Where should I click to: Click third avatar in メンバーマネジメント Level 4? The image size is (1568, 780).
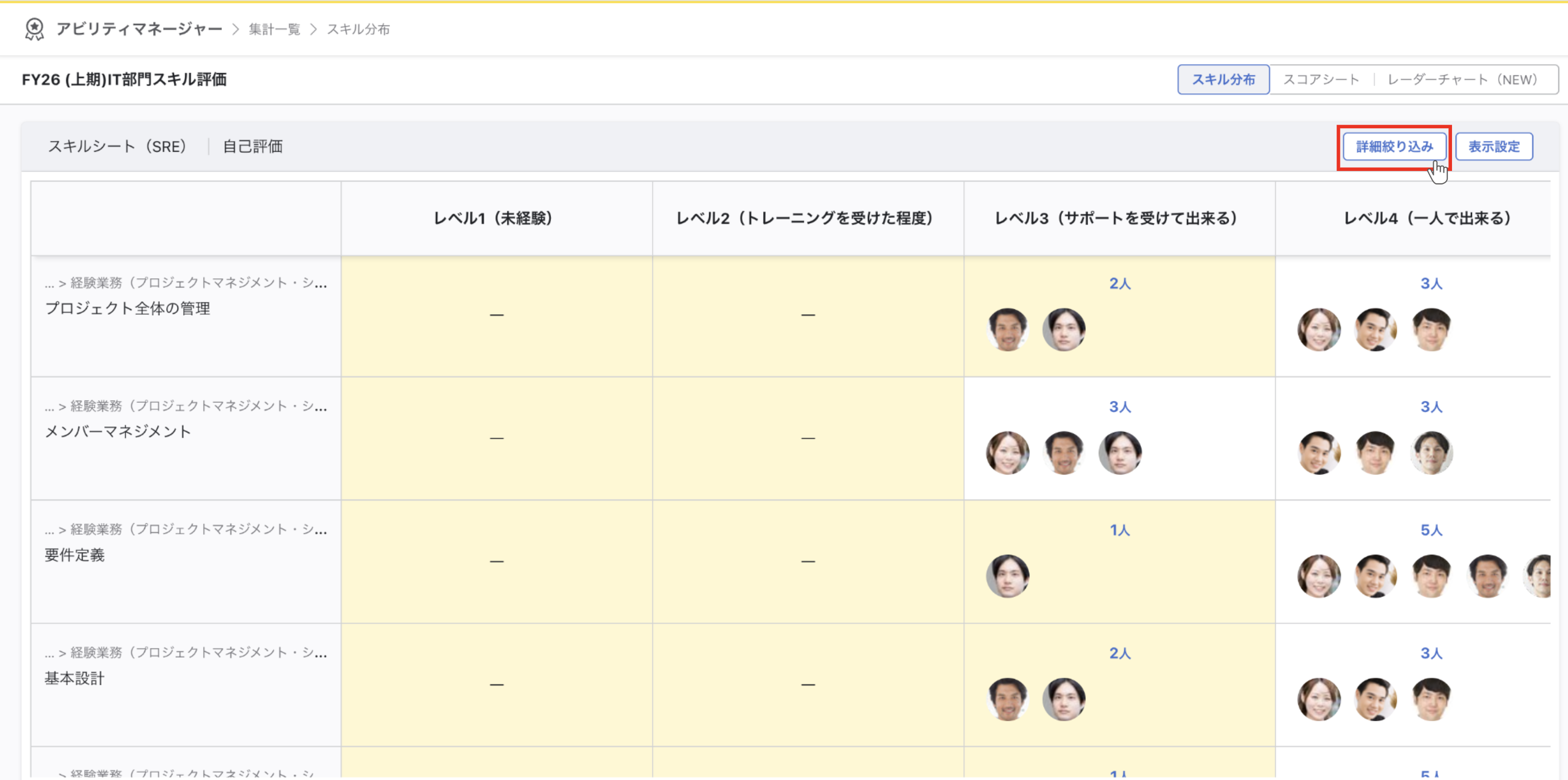(1431, 453)
